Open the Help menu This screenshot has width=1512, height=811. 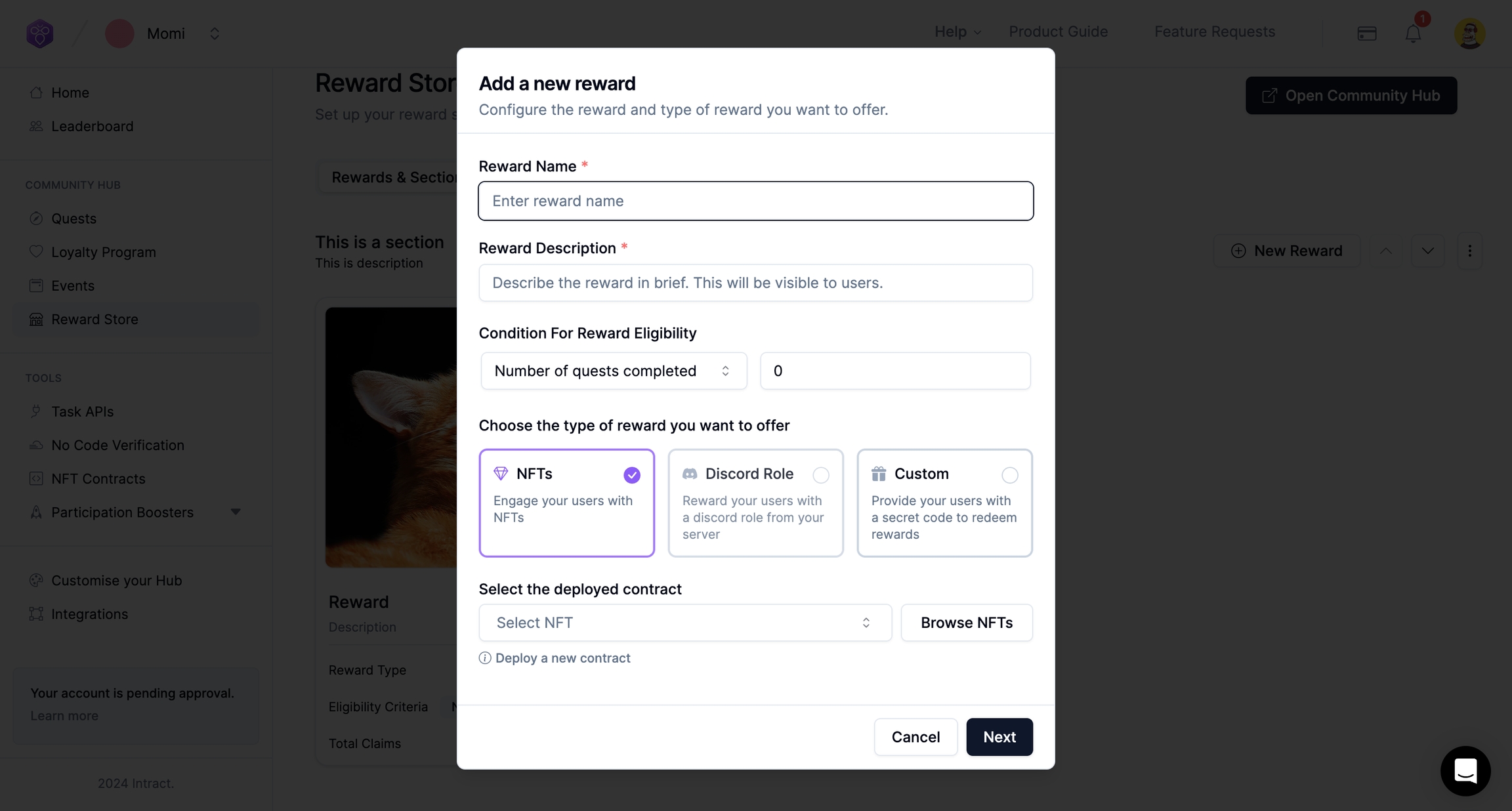coord(957,31)
